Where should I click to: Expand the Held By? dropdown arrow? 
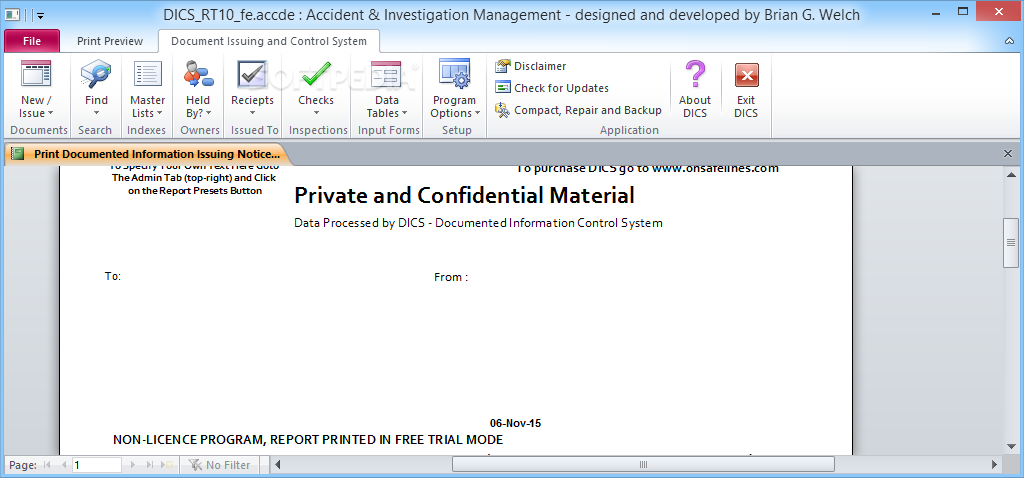click(x=209, y=114)
